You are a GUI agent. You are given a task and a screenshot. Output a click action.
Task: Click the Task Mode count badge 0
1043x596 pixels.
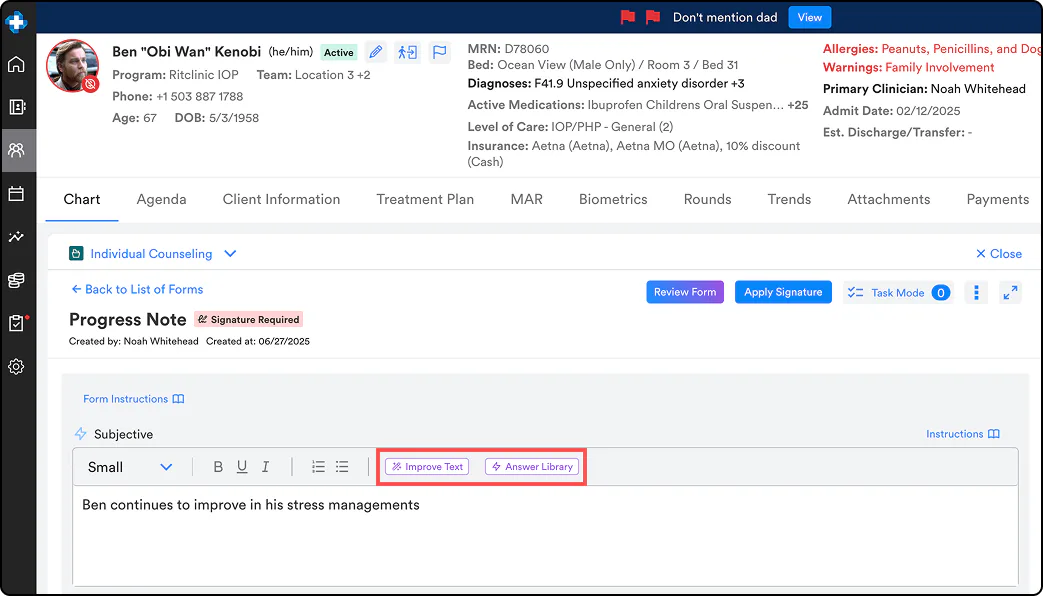pos(941,293)
